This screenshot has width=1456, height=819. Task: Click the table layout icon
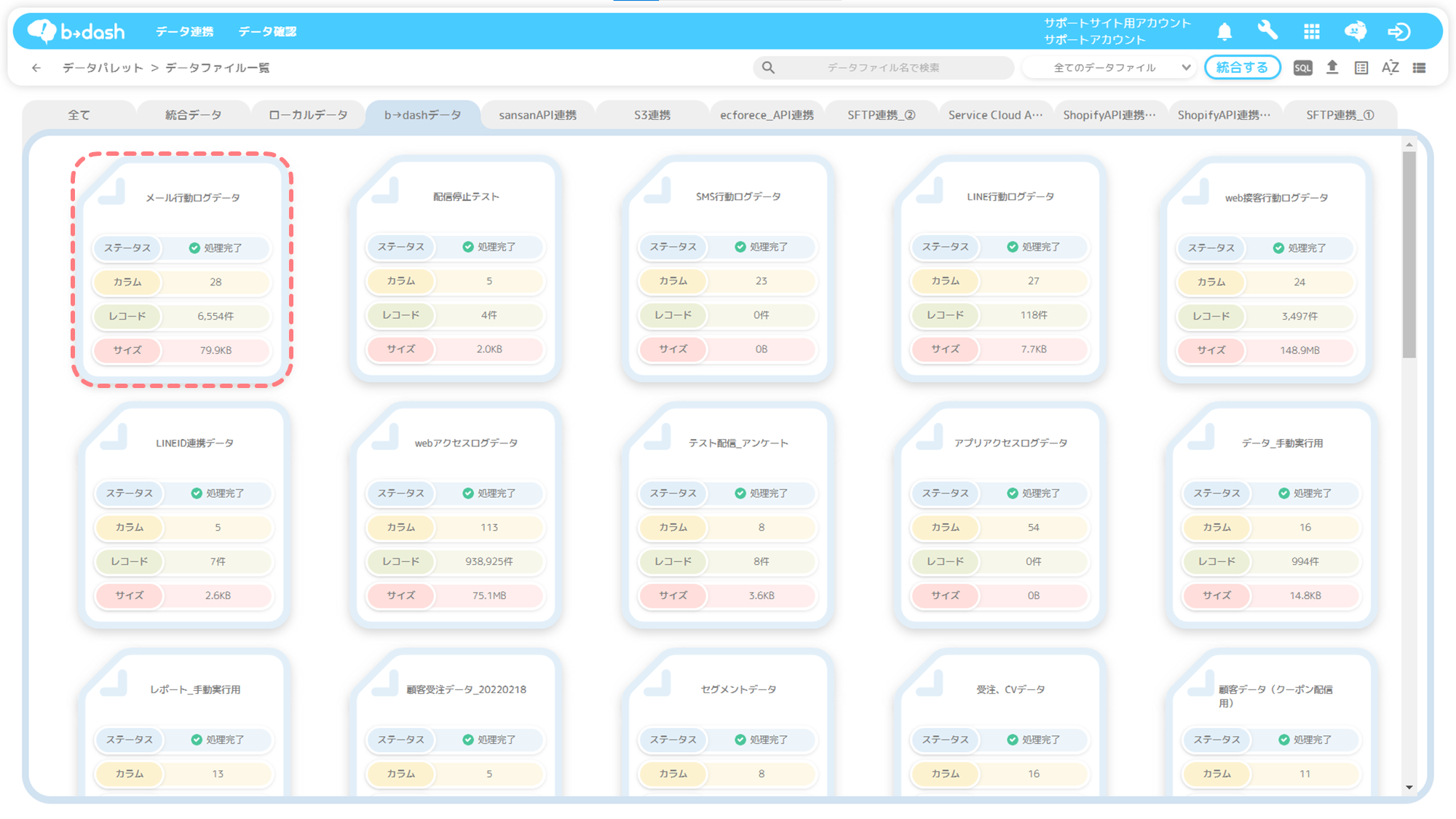coord(1361,68)
